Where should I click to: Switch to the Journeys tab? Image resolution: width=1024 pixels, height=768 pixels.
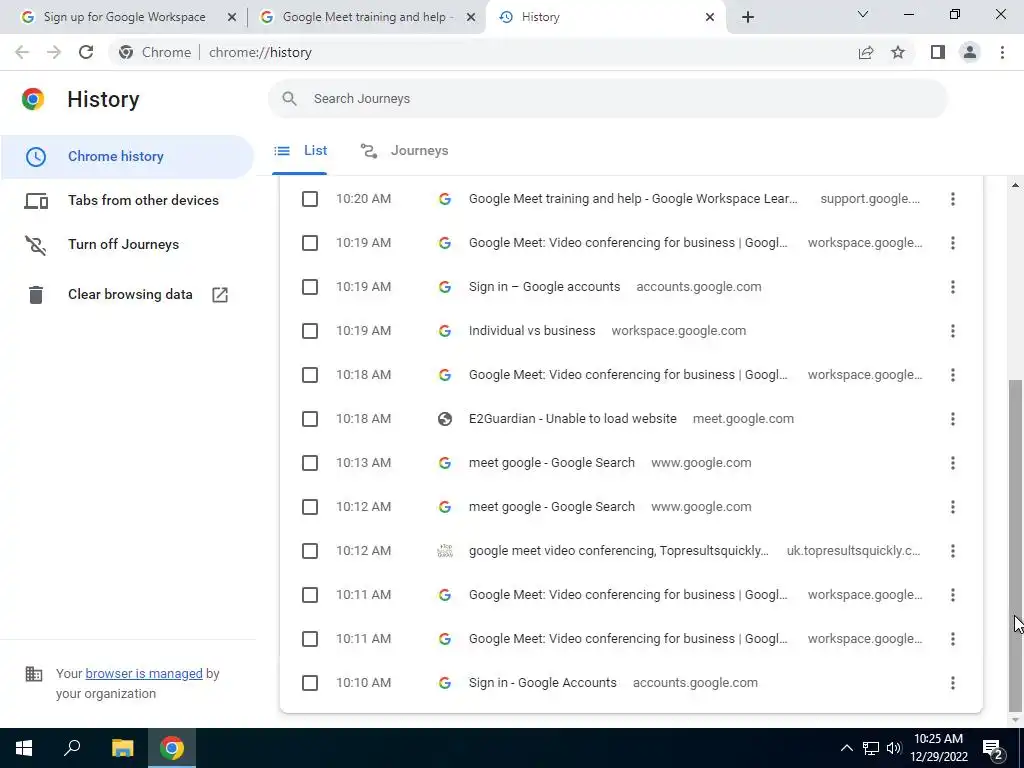(x=404, y=151)
